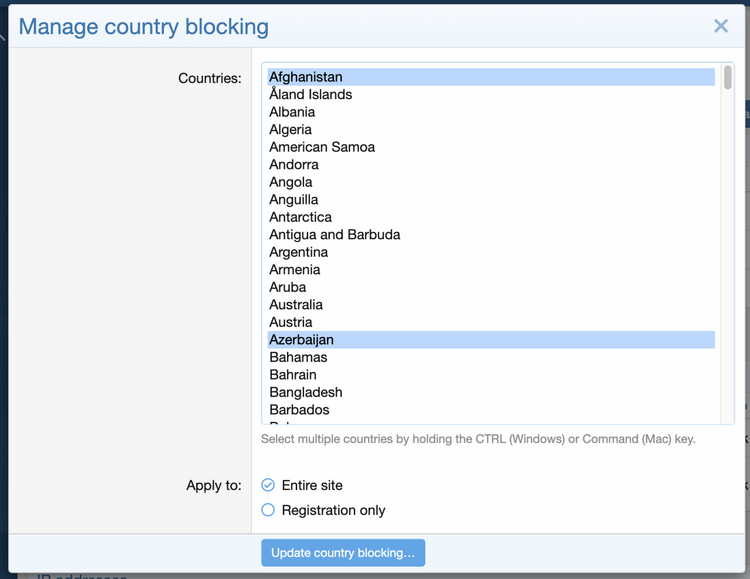750x579 pixels.
Task: Select the Entire site radio option
Action: tap(268, 485)
